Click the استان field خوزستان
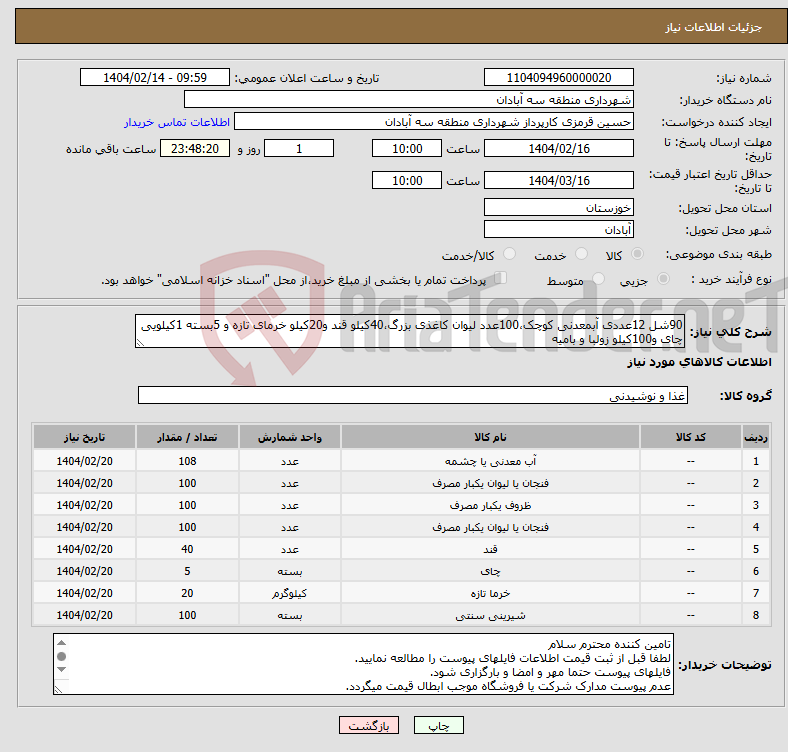788x752 pixels. pos(558,207)
